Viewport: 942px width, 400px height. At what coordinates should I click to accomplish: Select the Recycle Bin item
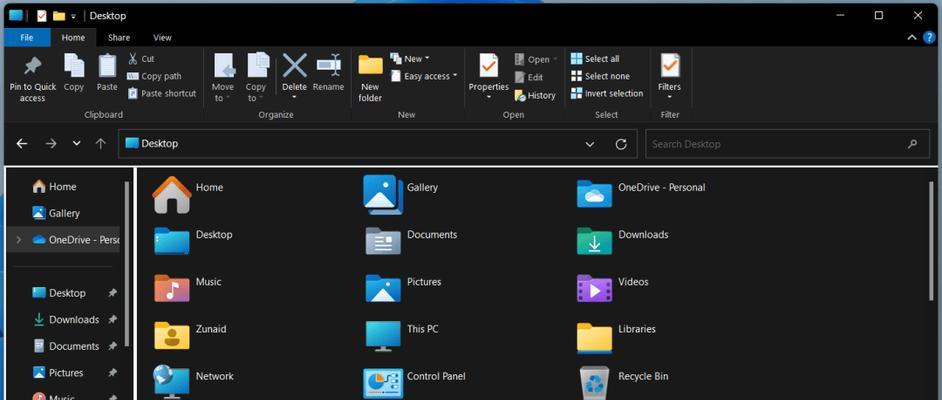point(622,381)
